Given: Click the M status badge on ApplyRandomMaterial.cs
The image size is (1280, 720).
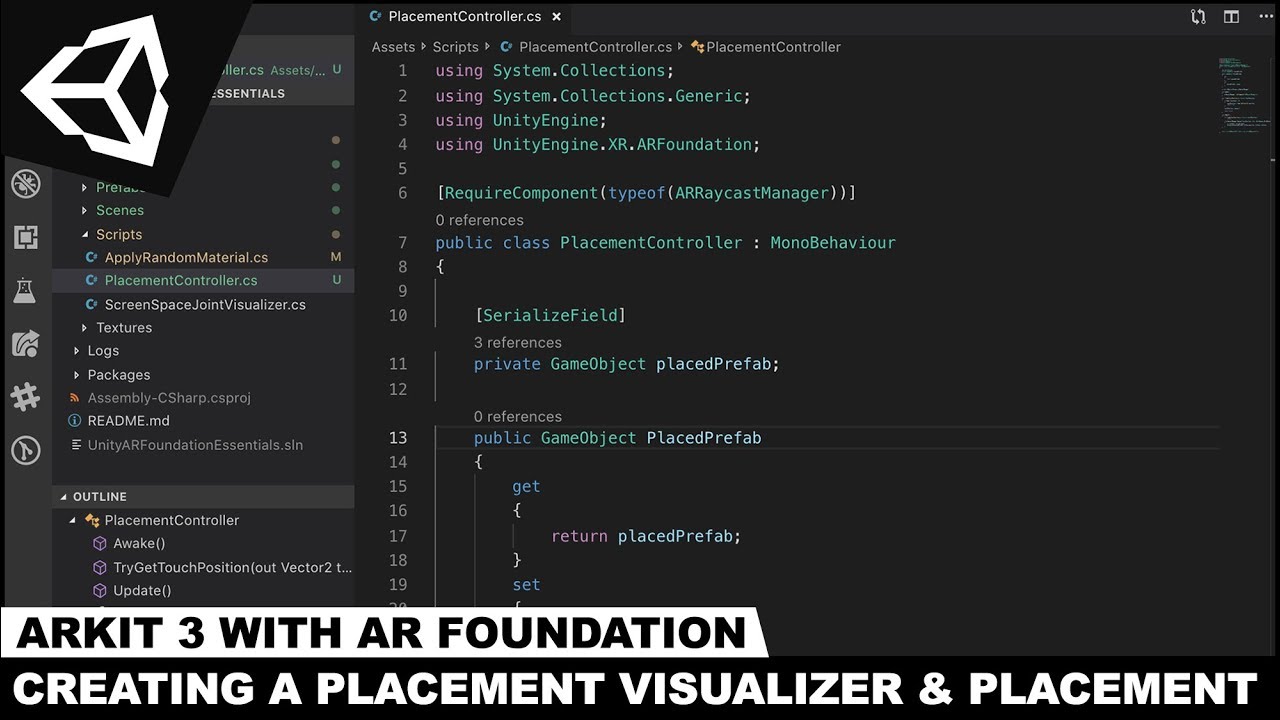Looking at the screenshot, I should pyautogui.click(x=336, y=258).
